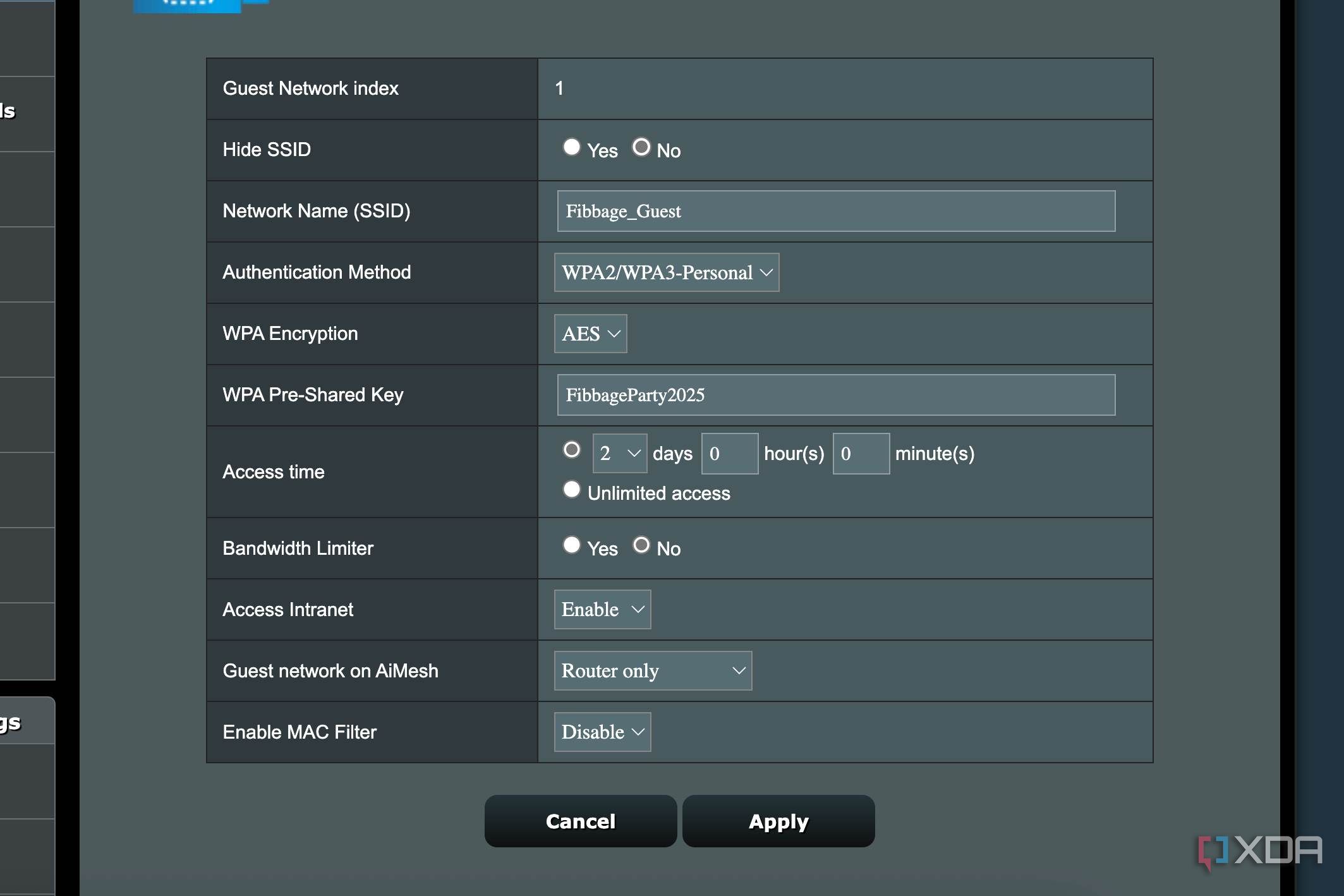Click the hours input for access time

pos(729,453)
